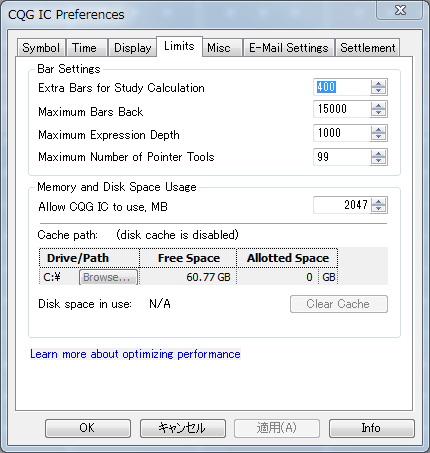Click the Free Space column header
The height and width of the screenshot is (453, 430).
tap(188, 258)
